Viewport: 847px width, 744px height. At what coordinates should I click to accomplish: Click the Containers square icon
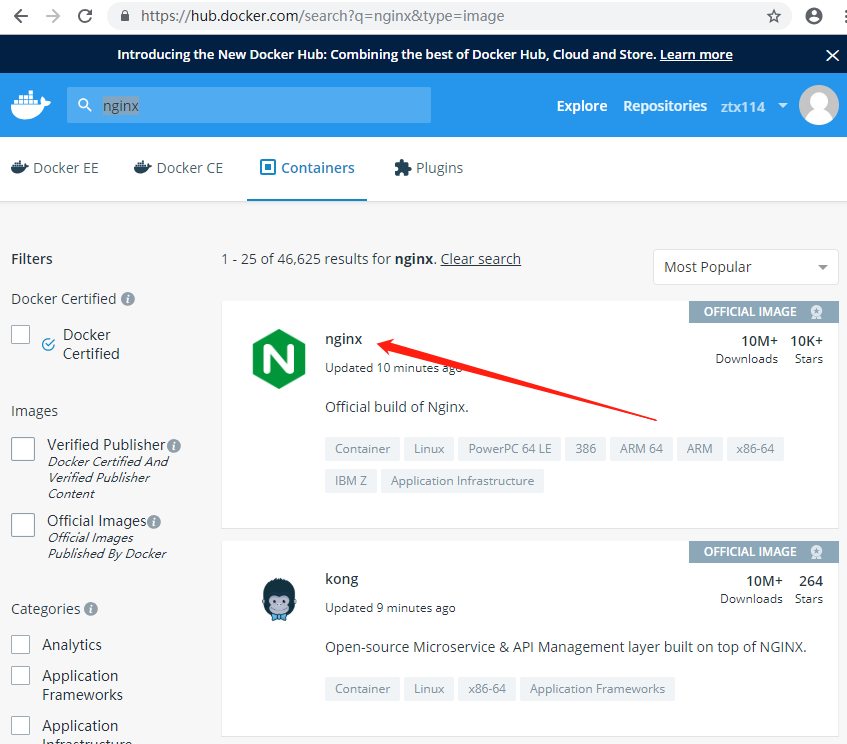pos(268,167)
